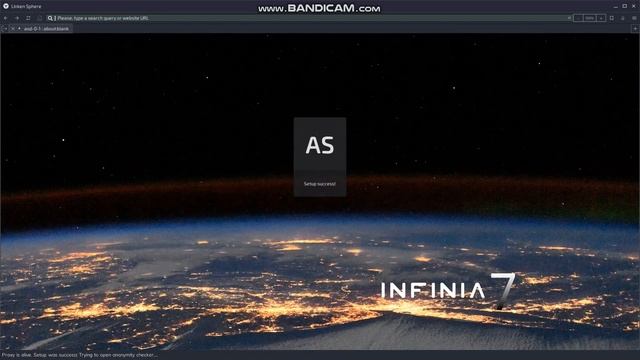Maximize the Linken Sphere window
The height and width of the screenshot is (360, 640).
point(625,6)
